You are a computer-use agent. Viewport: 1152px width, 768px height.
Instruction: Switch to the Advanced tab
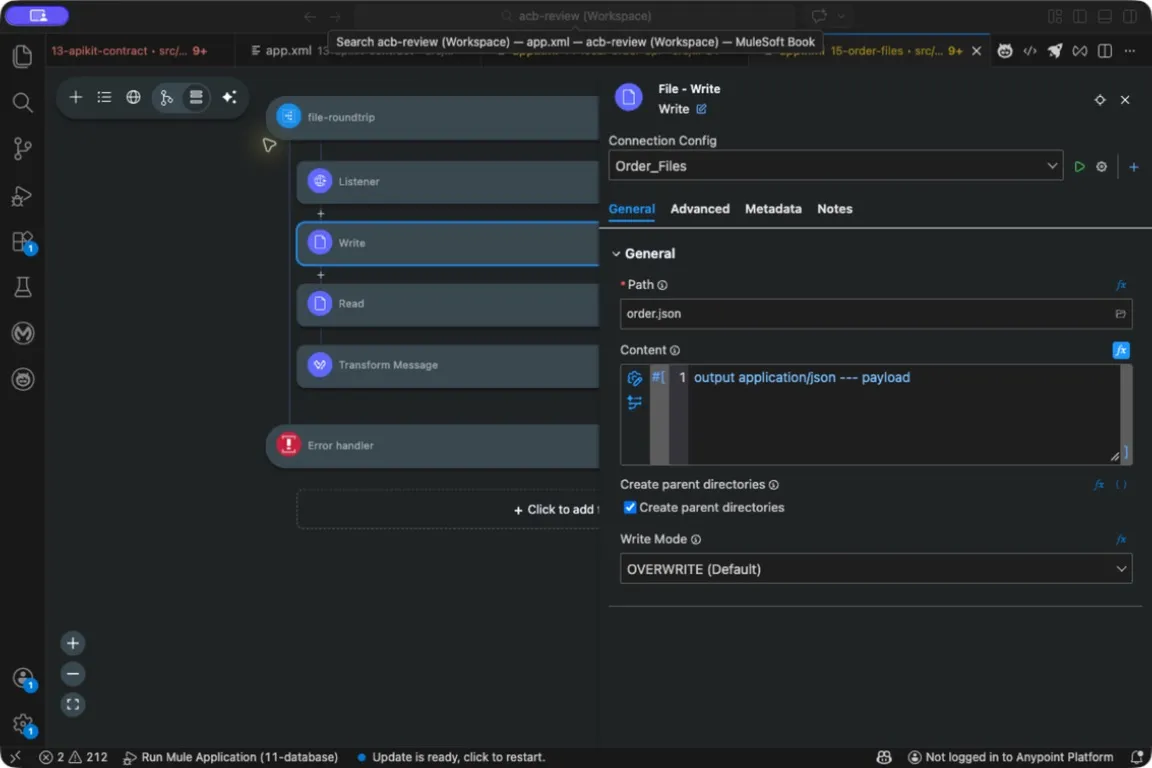click(699, 209)
